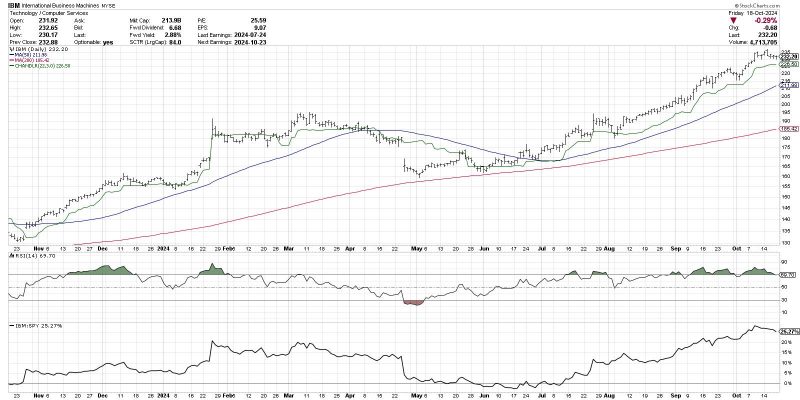
Task: Click the Chandelier green legend line marker
Action: pyautogui.click(x=11, y=66)
